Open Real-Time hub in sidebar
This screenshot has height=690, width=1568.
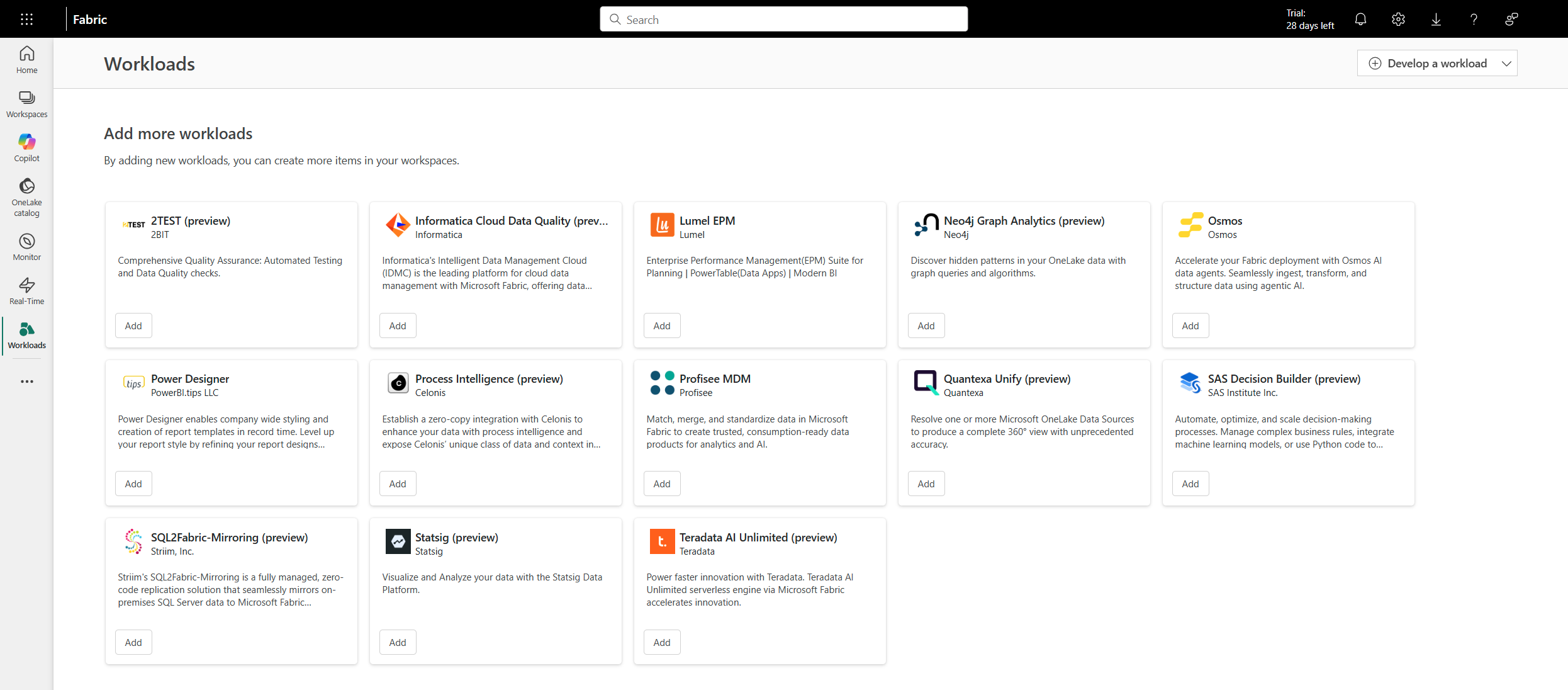[26, 291]
